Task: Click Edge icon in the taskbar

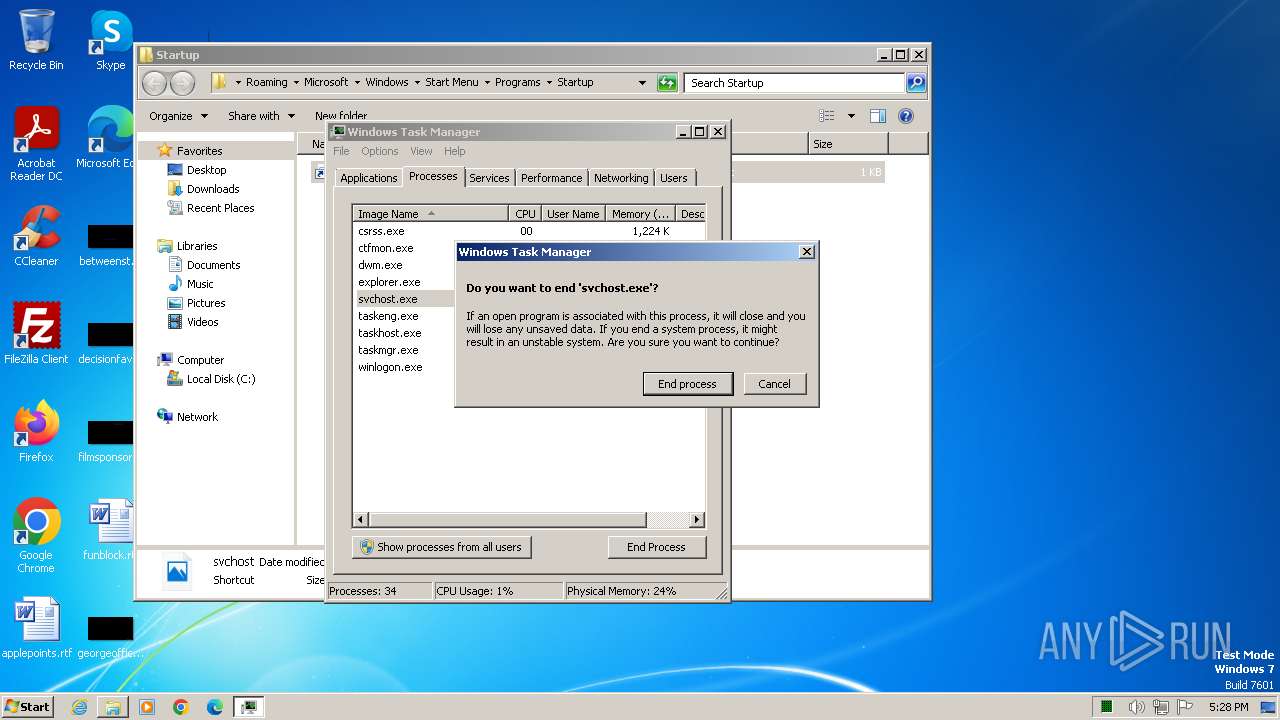Action: coord(215,707)
